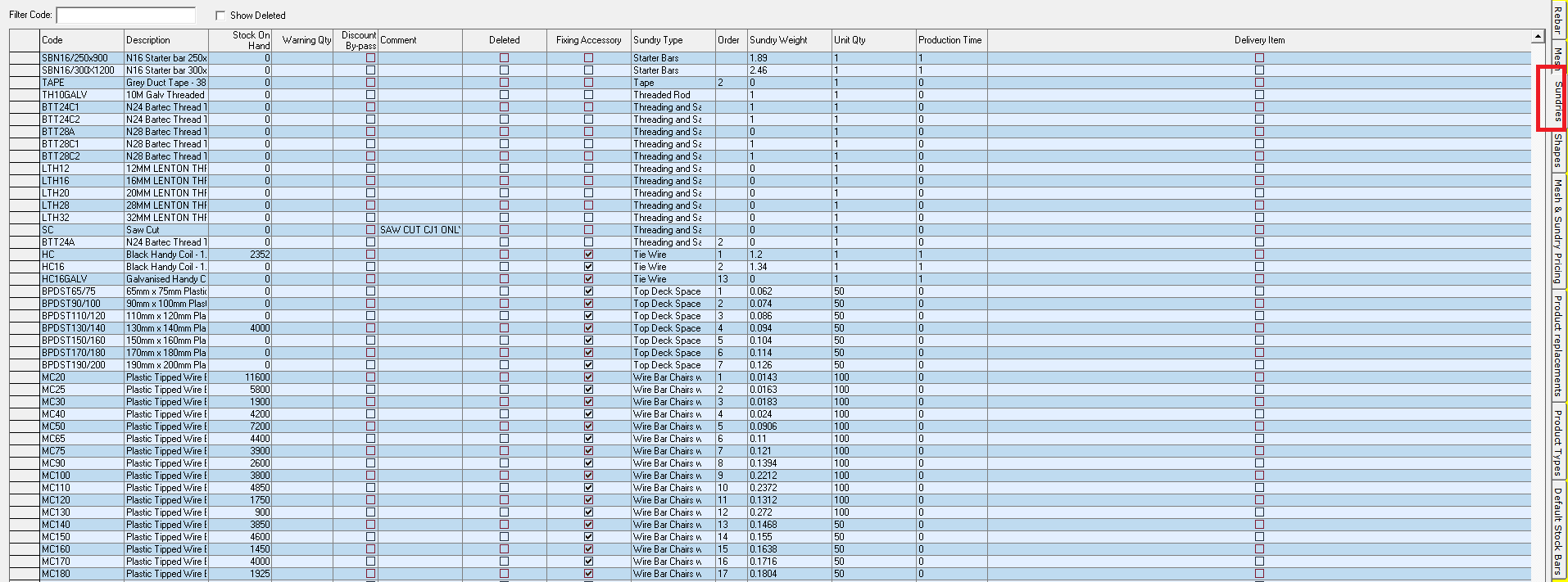This screenshot has height=582, width=1568.
Task: Click the 'Threaded Rod' sundry type cell
Action: pos(673,95)
